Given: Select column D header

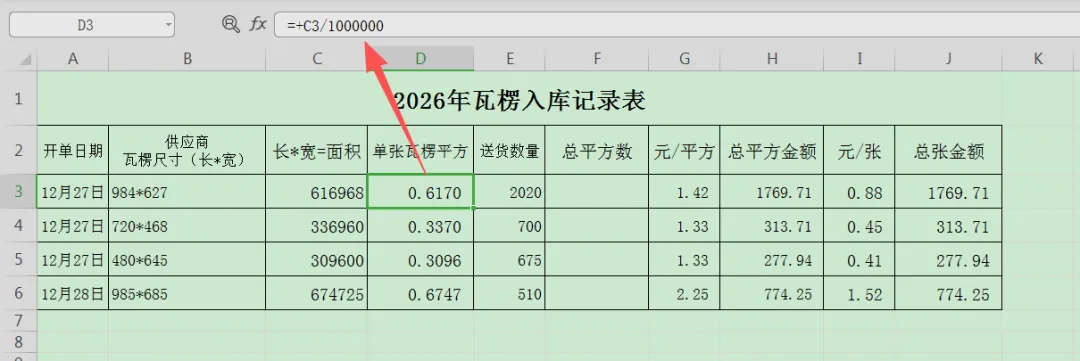Looking at the screenshot, I should click(421, 59).
